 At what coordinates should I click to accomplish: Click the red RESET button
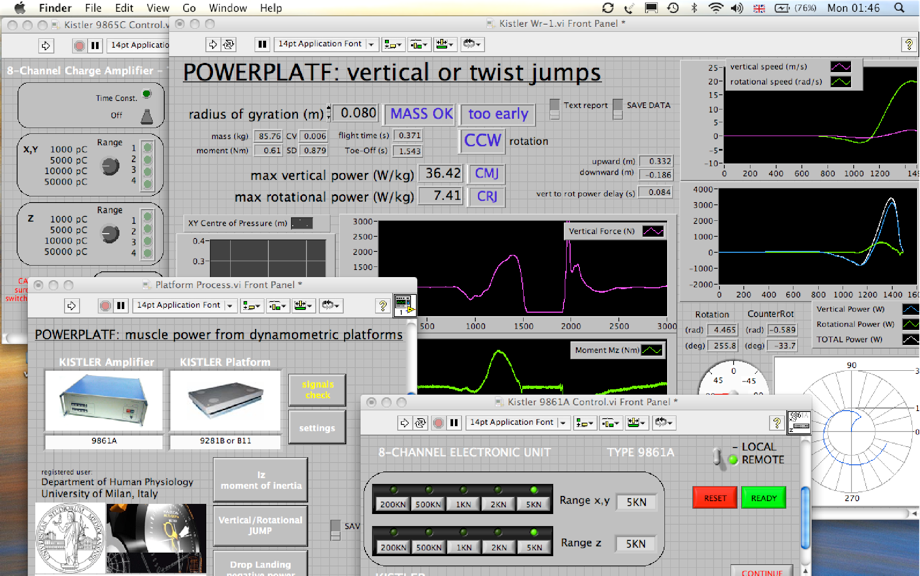[715, 498]
